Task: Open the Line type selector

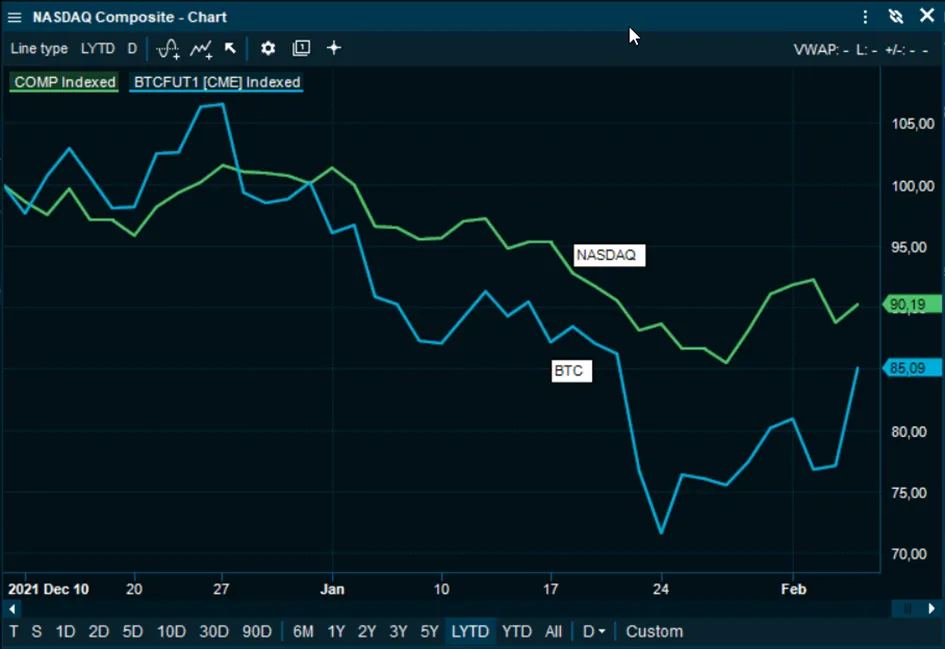Action: tap(39, 49)
